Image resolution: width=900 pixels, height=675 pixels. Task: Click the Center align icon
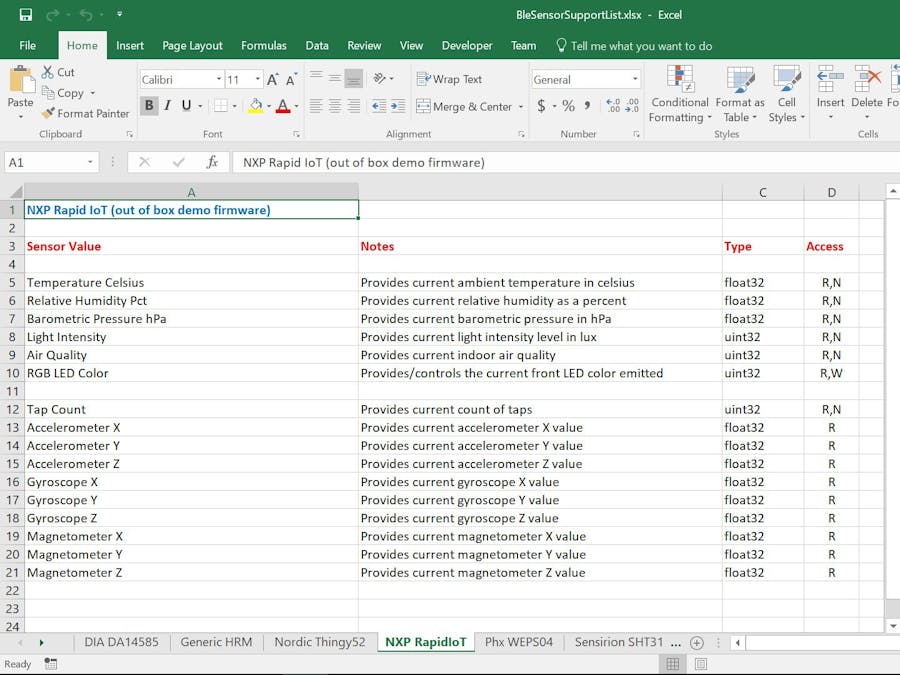(335, 106)
